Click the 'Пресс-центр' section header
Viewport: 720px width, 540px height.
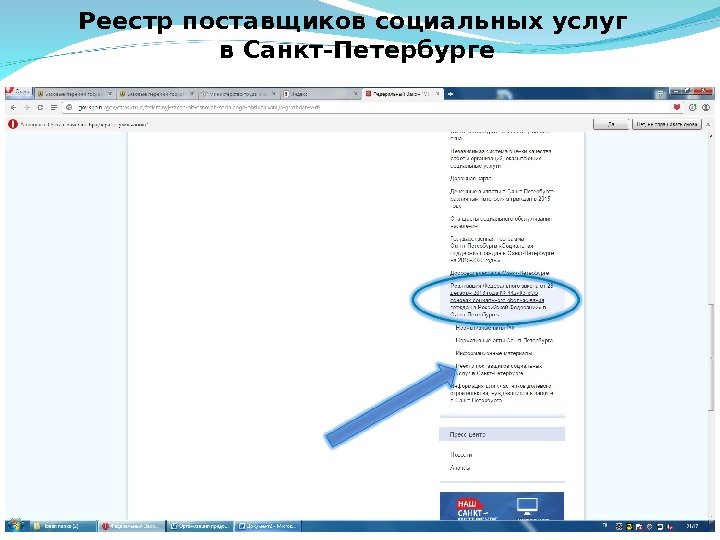coord(502,434)
